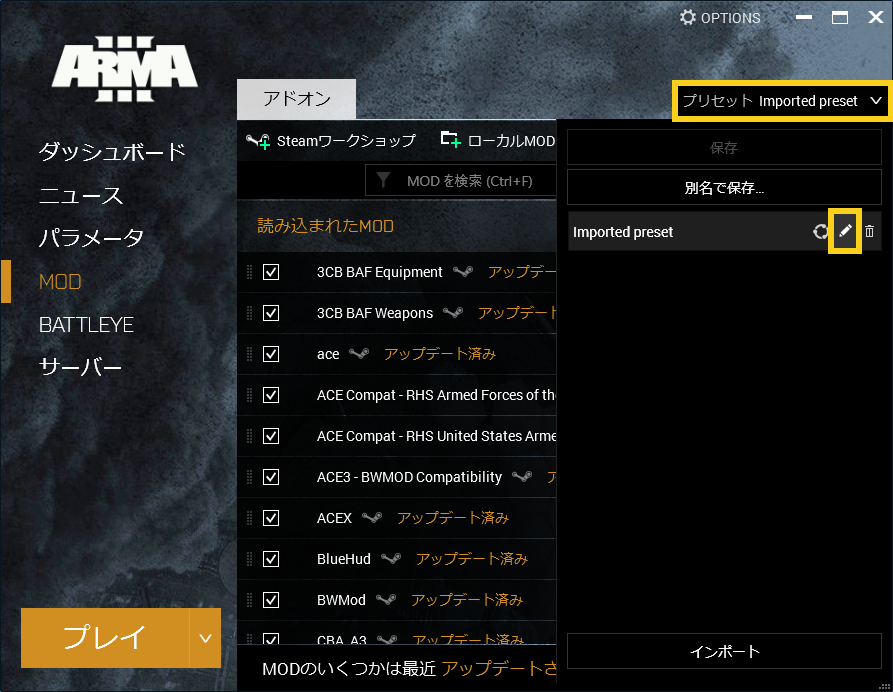Click the window resize grip icon
893x692 pixels.
pyautogui.click(x=884, y=686)
